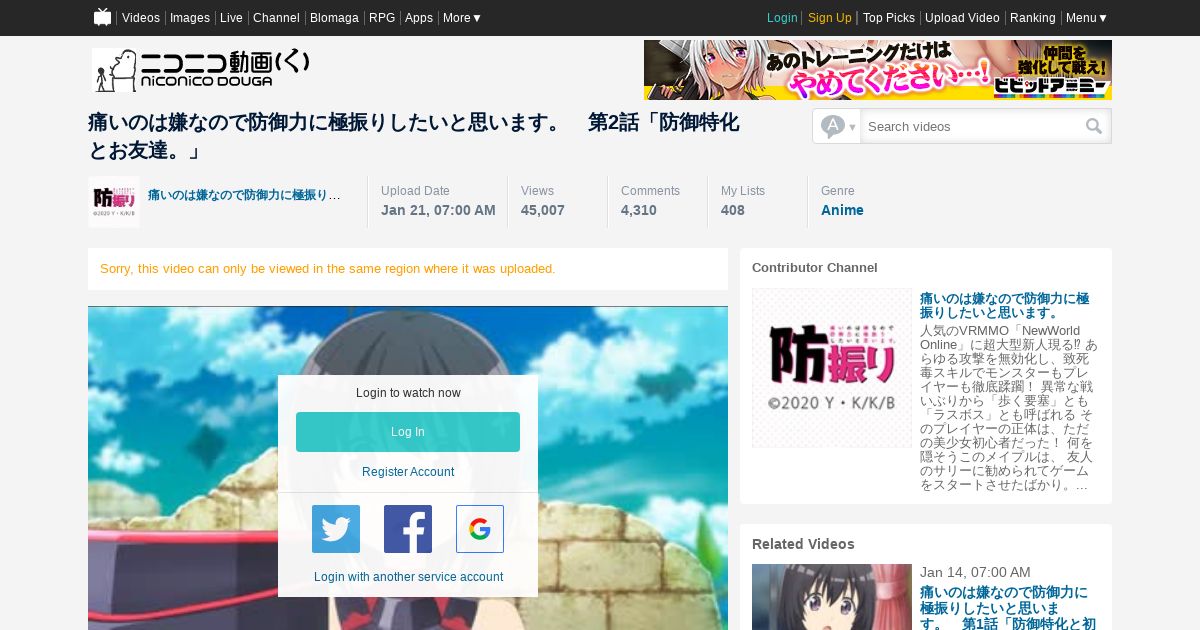Click Register Account link
Viewport: 1200px width, 630px height.
click(x=408, y=472)
